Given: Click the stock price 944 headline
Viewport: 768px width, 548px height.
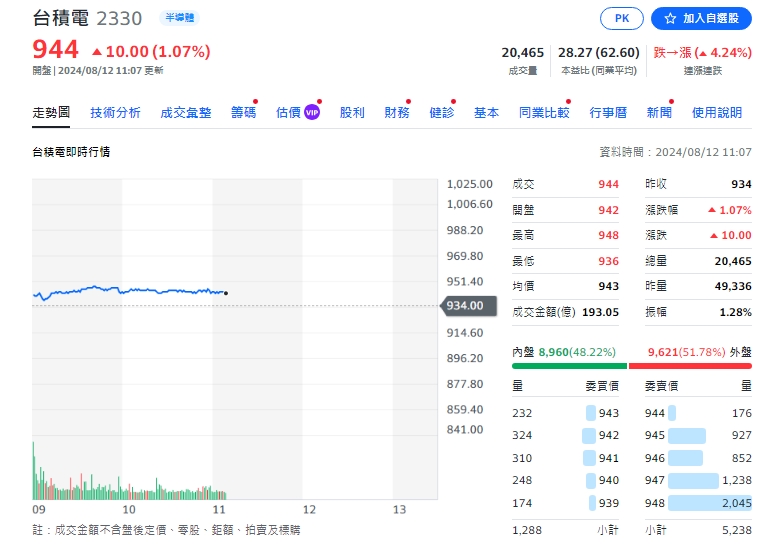Looking at the screenshot, I should tap(55, 49).
